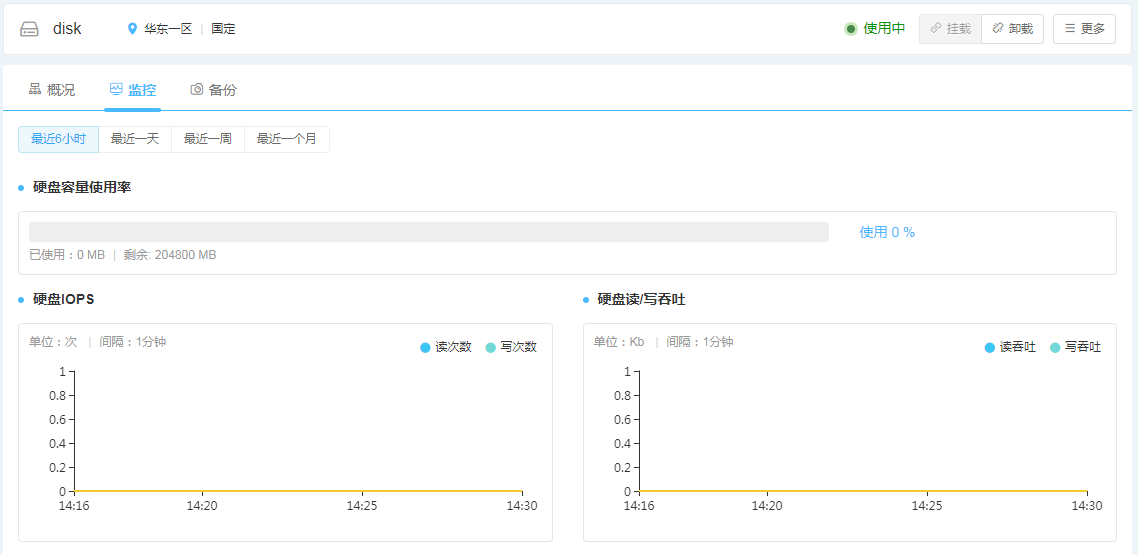Toggle 读吞吐 legend series in throughput chart
This screenshot has height=555, width=1138.
(1010, 348)
